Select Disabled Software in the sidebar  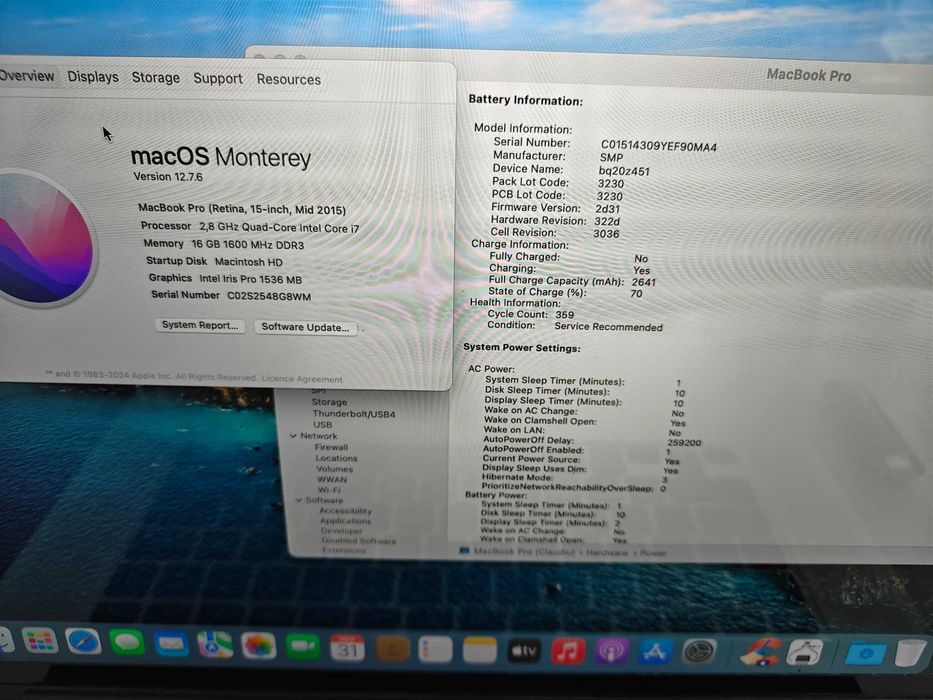click(359, 540)
